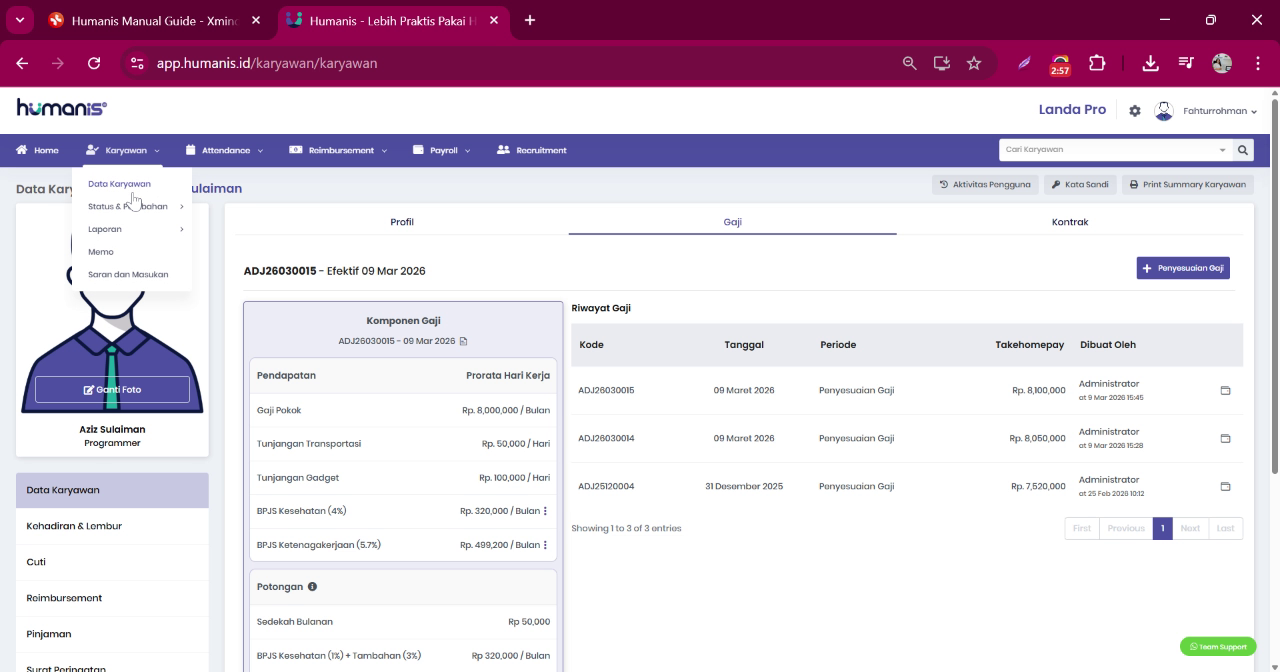Open three-dot menu for BPJS Ketenagakerjaan (5.7%)
Screen dimensions: 1280x672
545,545
